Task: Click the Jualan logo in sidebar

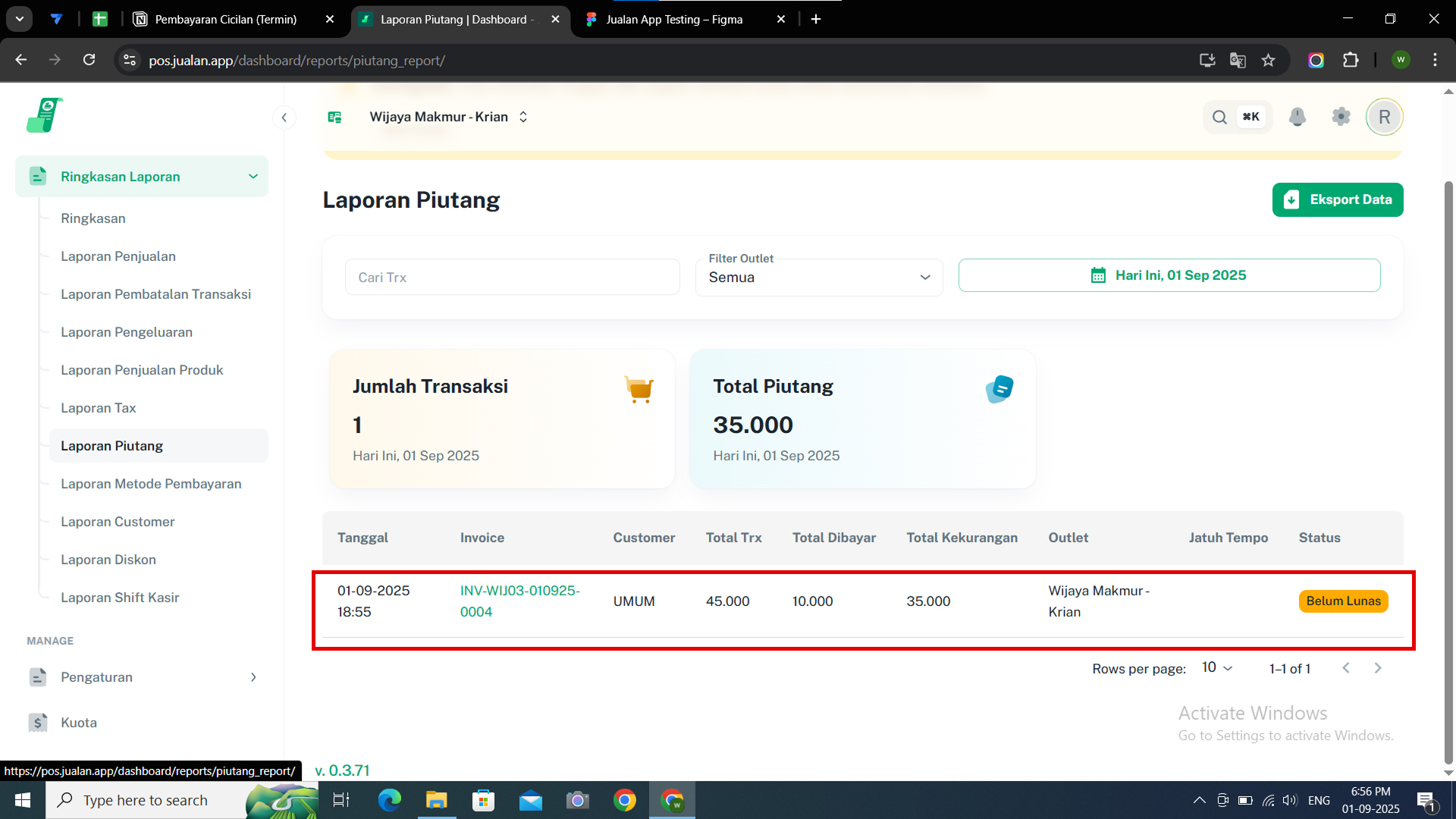Action: (45, 115)
